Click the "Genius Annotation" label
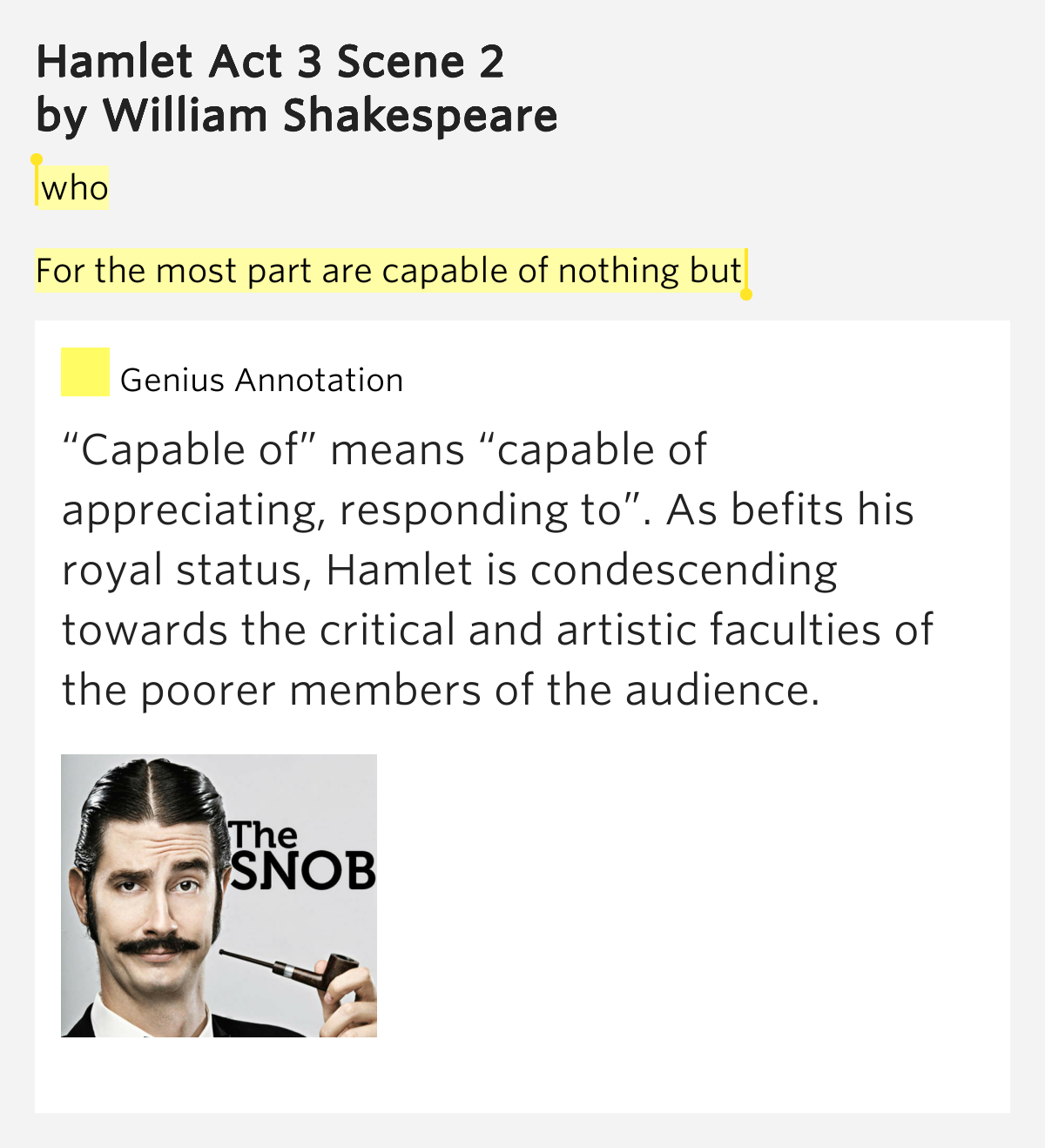Screen dimensions: 1045x1148 [261, 381]
